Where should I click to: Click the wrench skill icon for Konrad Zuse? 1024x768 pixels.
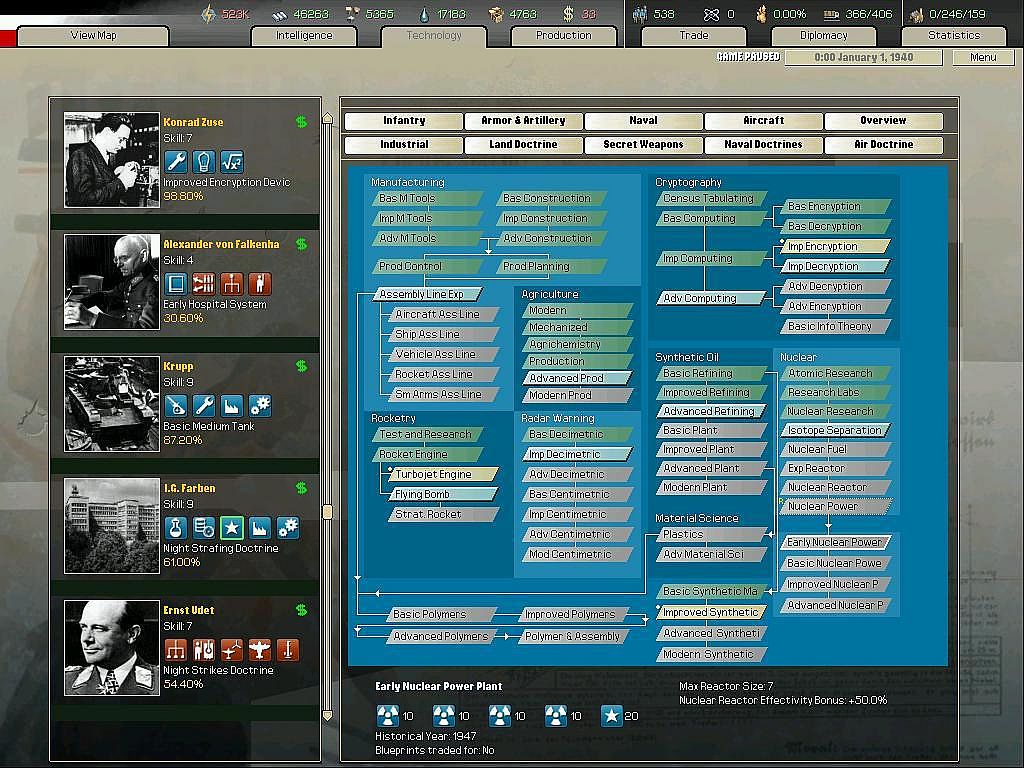[176, 161]
